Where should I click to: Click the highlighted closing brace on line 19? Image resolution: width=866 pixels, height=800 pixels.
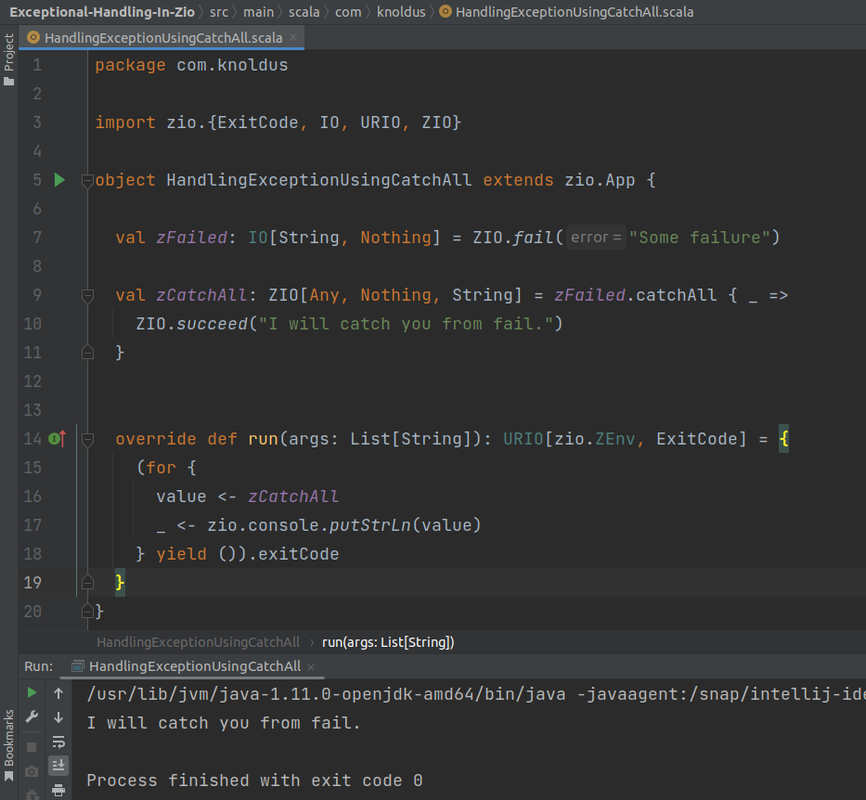click(x=120, y=582)
